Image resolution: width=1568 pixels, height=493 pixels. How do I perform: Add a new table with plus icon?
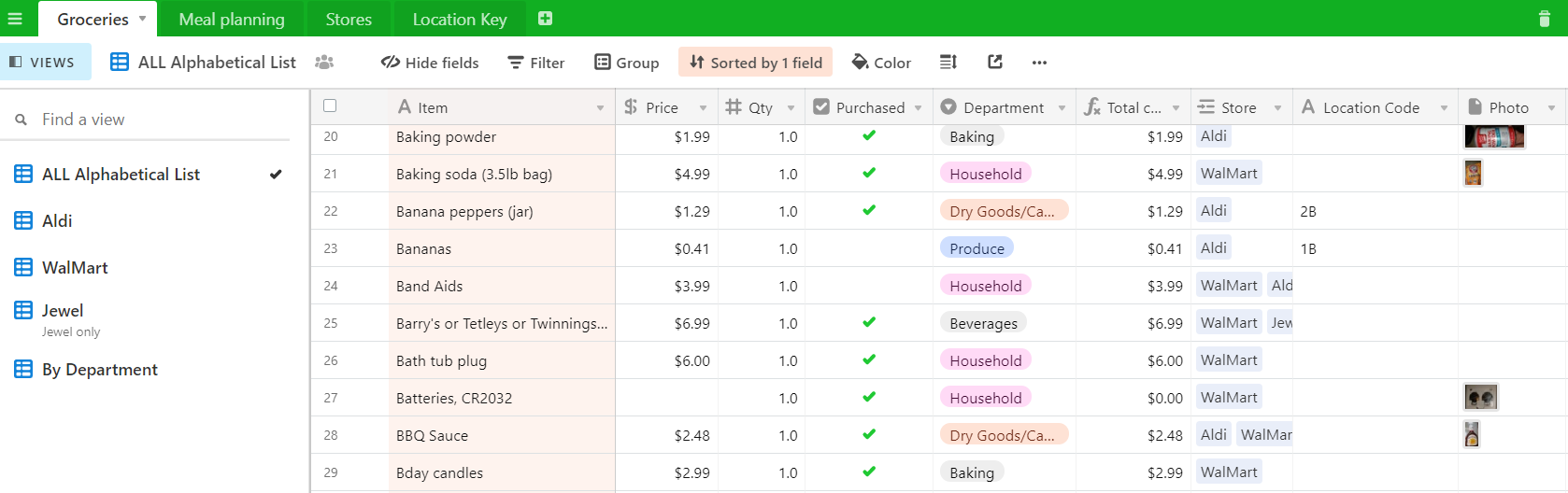(x=546, y=19)
